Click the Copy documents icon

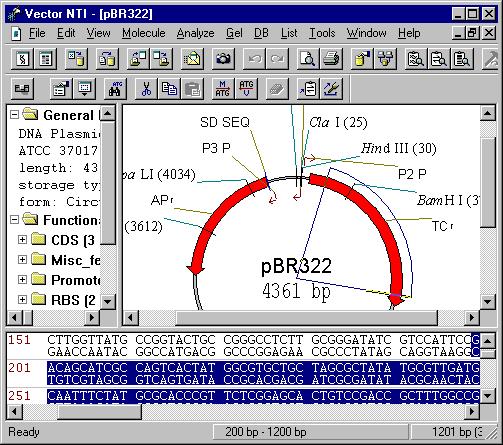(169, 89)
